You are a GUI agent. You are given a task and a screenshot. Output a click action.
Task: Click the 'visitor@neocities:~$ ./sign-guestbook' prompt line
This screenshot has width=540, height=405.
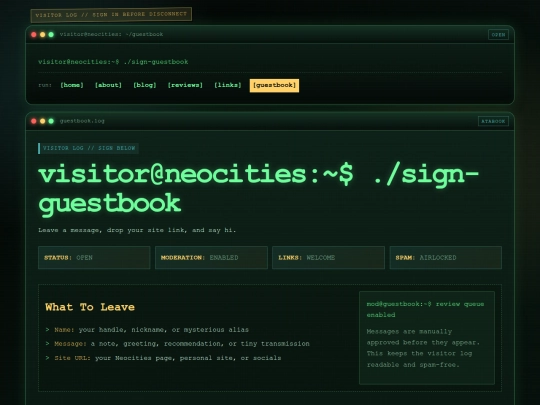pyautogui.click(x=113, y=62)
